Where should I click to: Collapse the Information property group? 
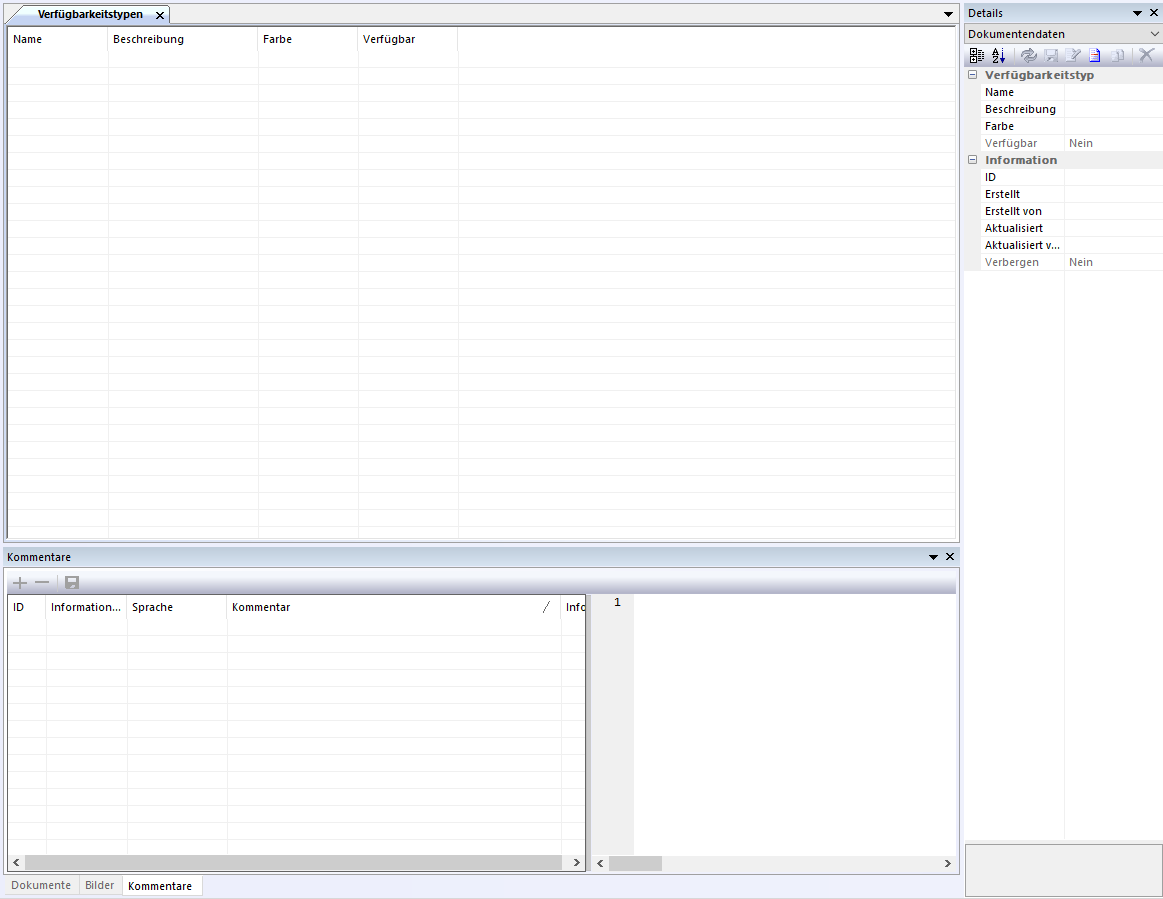(973, 160)
